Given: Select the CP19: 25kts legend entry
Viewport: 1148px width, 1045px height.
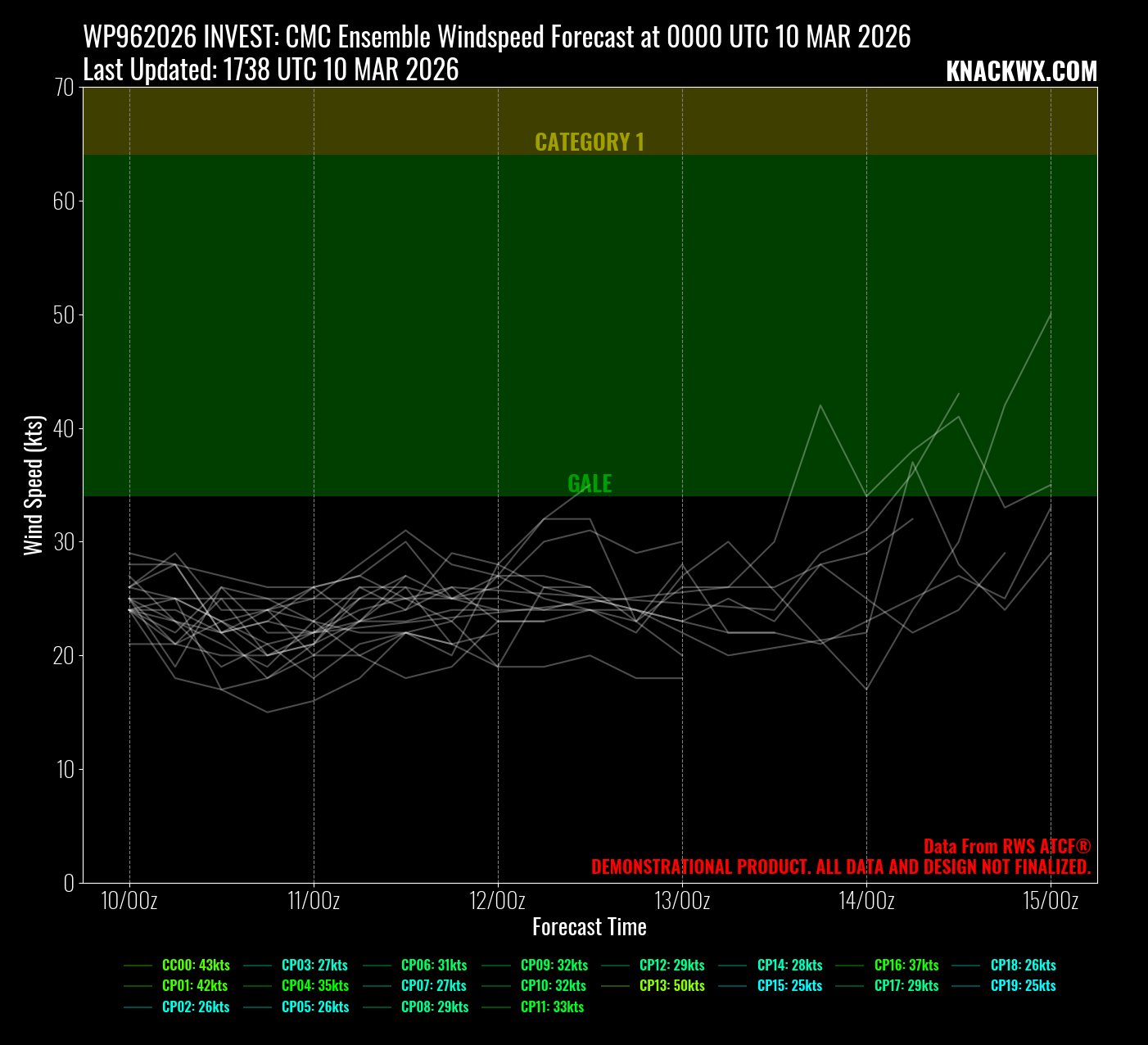Looking at the screenshot, I should (x=1023, y=986).
